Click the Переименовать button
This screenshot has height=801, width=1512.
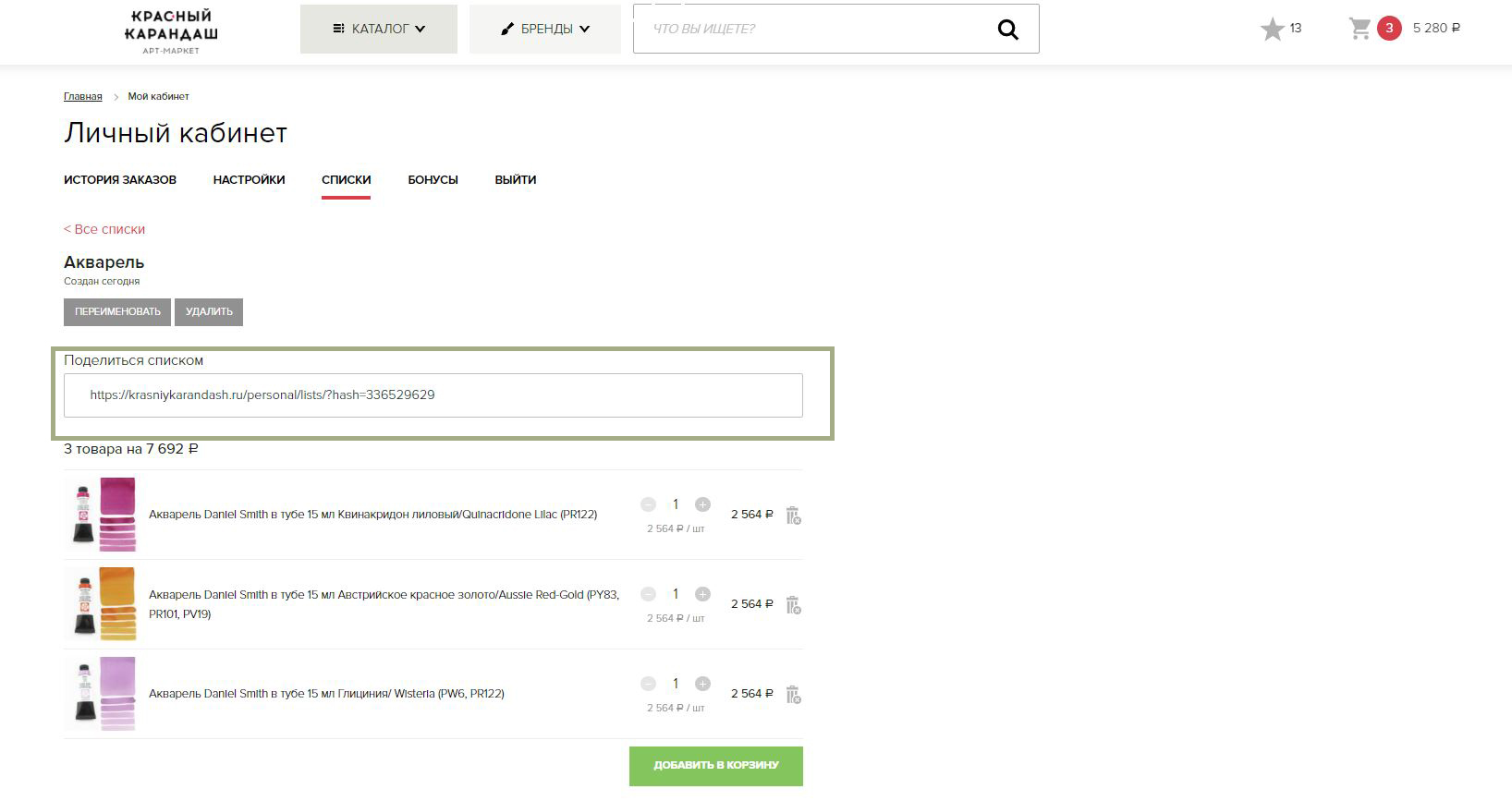[117, 312]
